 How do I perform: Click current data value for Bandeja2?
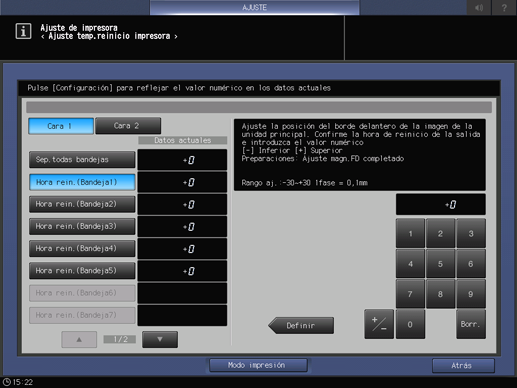tap(182, 204)
